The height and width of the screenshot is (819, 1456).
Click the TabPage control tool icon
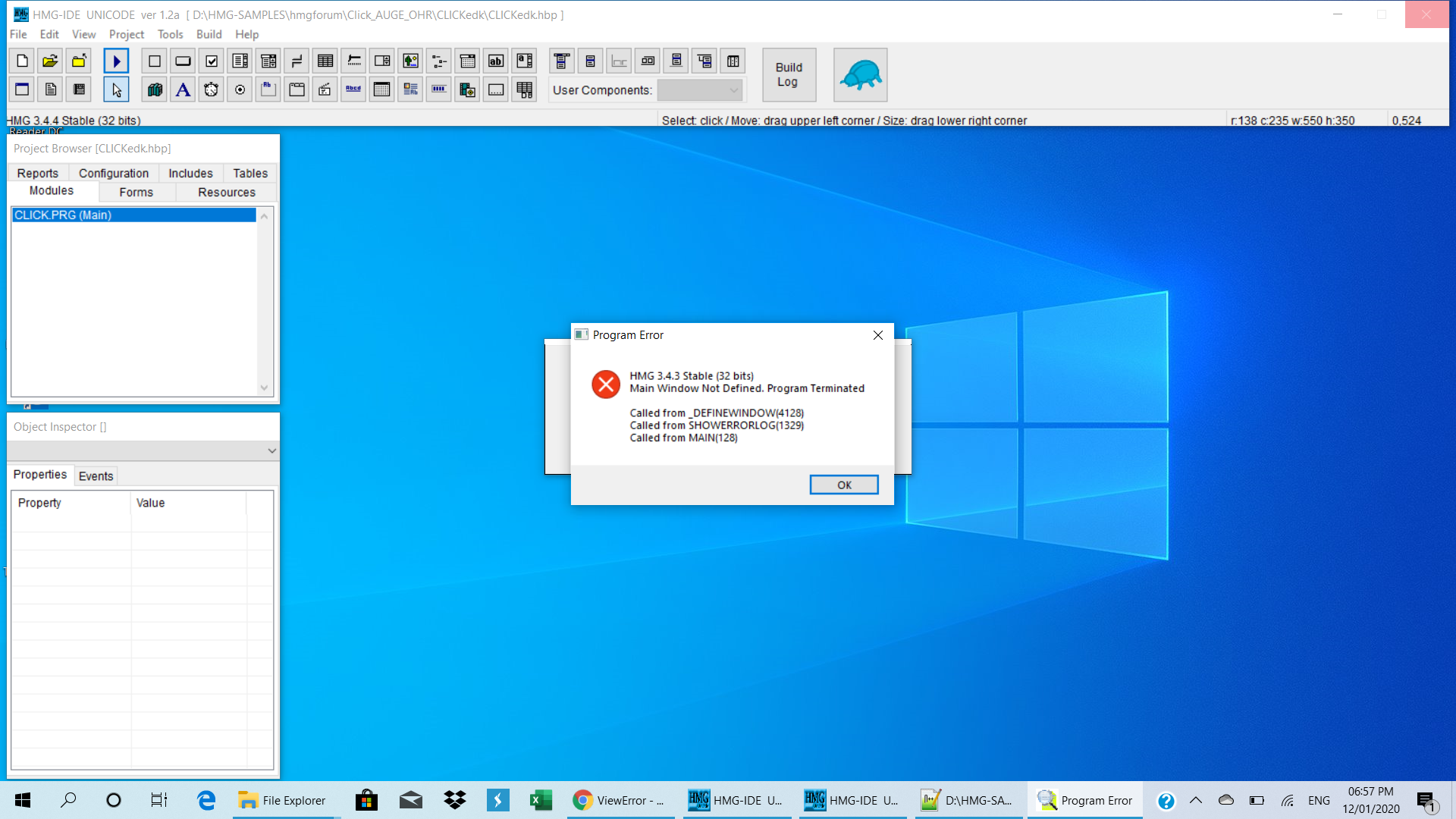point(297,90)
